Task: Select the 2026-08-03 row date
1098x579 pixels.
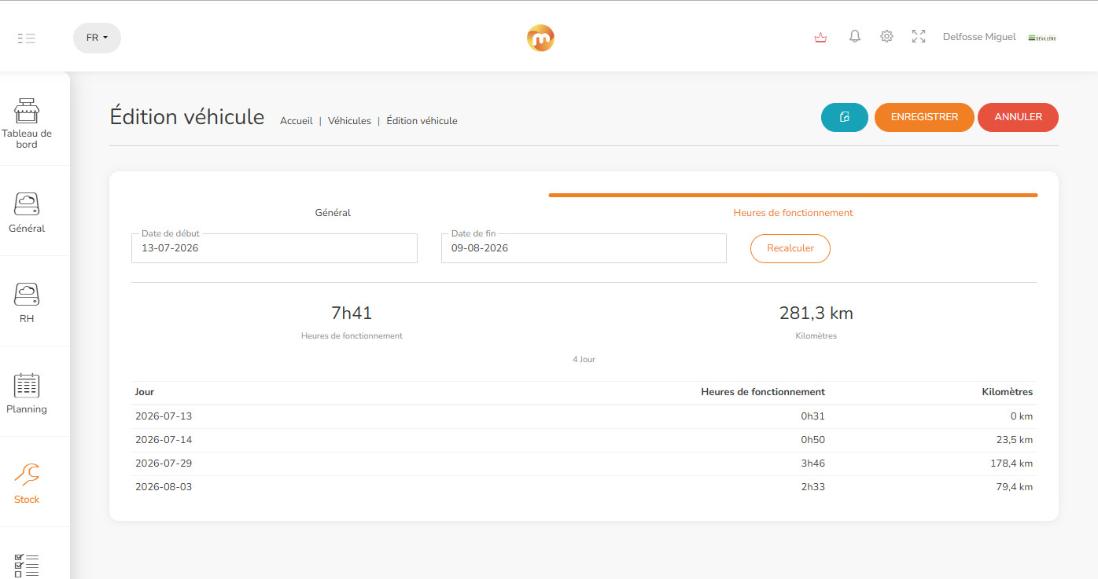Action: [163, 487]
